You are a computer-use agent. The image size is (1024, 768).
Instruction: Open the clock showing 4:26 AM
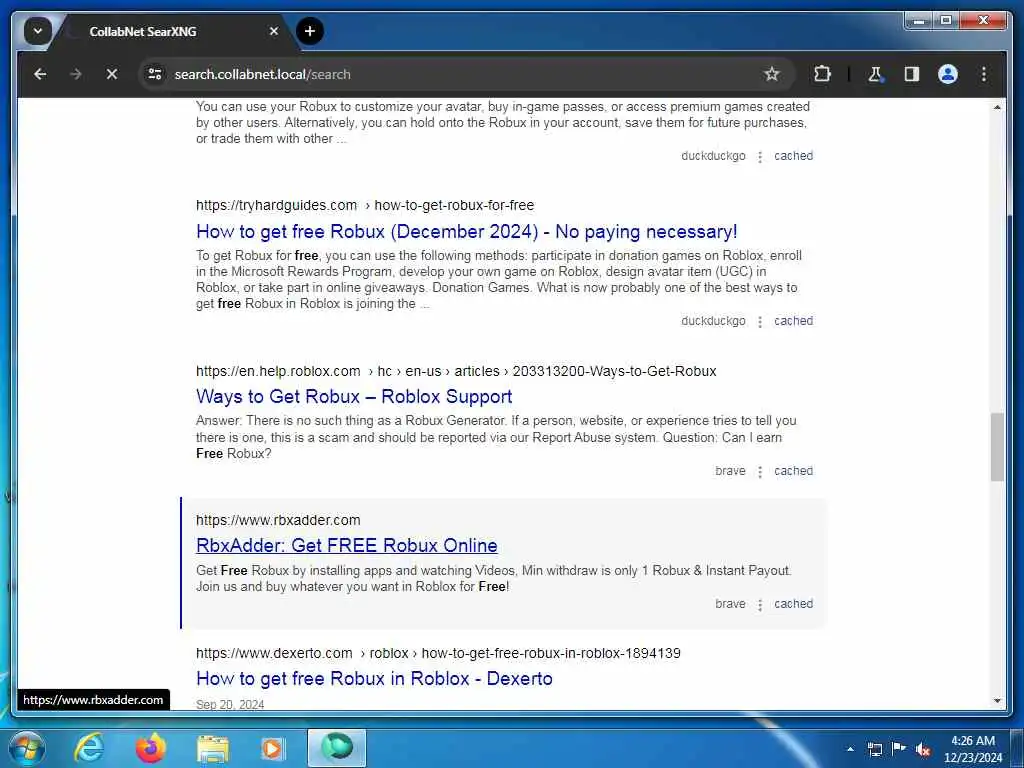coord(972,749)
